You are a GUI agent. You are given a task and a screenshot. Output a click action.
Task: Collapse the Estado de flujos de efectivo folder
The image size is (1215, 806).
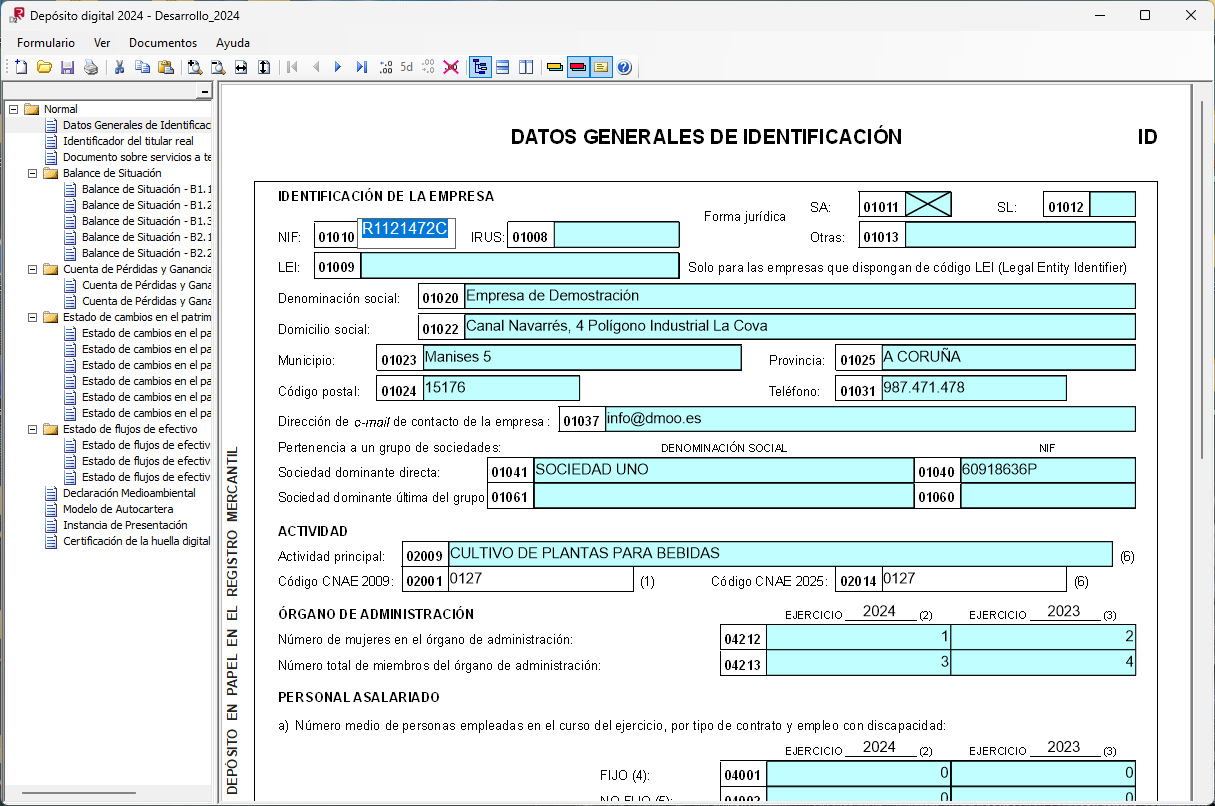click(x=33, y=428)
